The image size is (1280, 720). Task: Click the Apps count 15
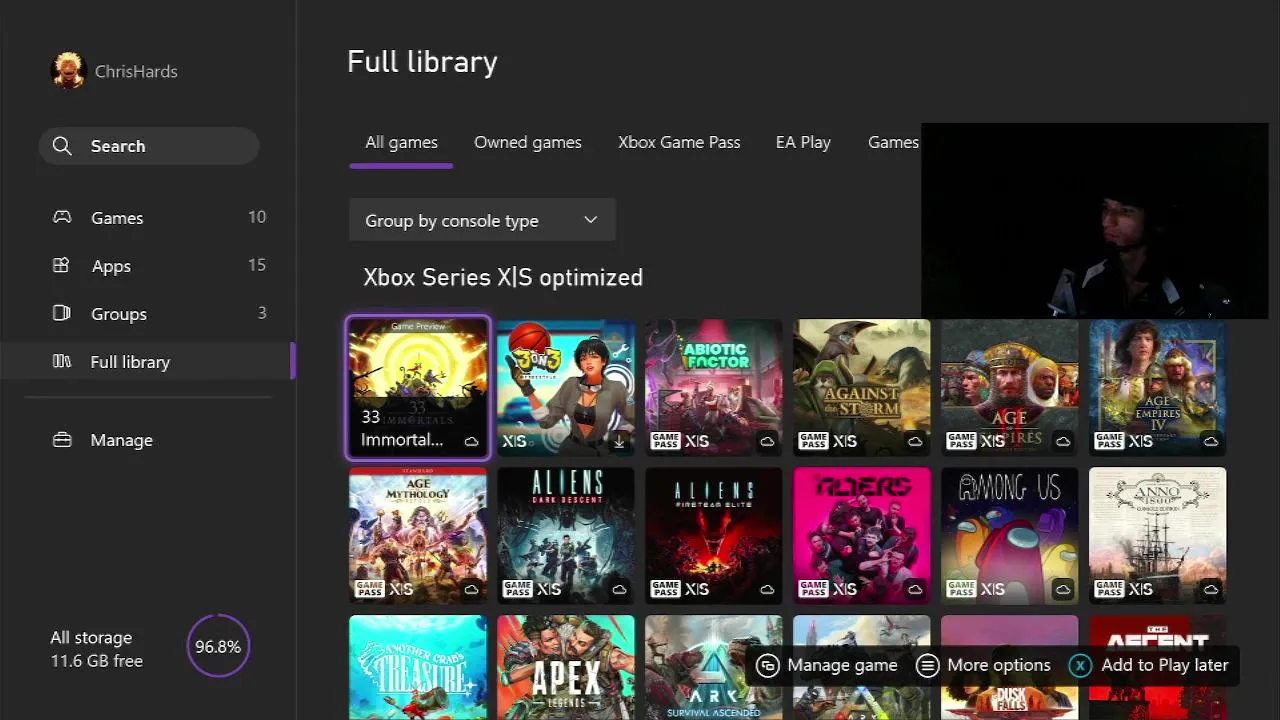tap(257, 265)
